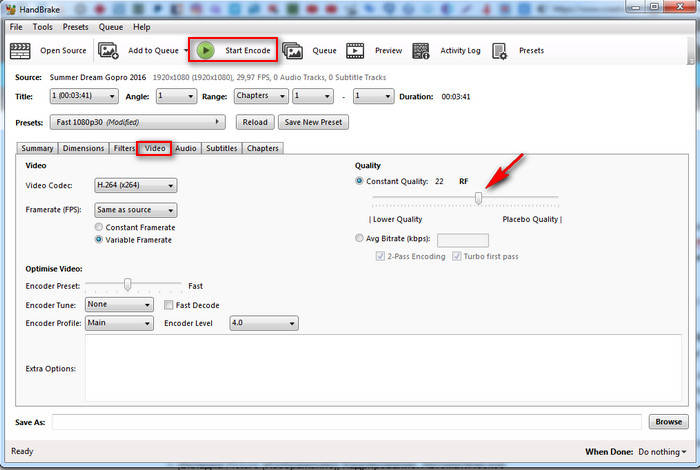The height and width of the screenshot is (470, 700).
Task: Open the Title dropdown showing 1 (00:03:41)
Action: (x=84, y=96)
